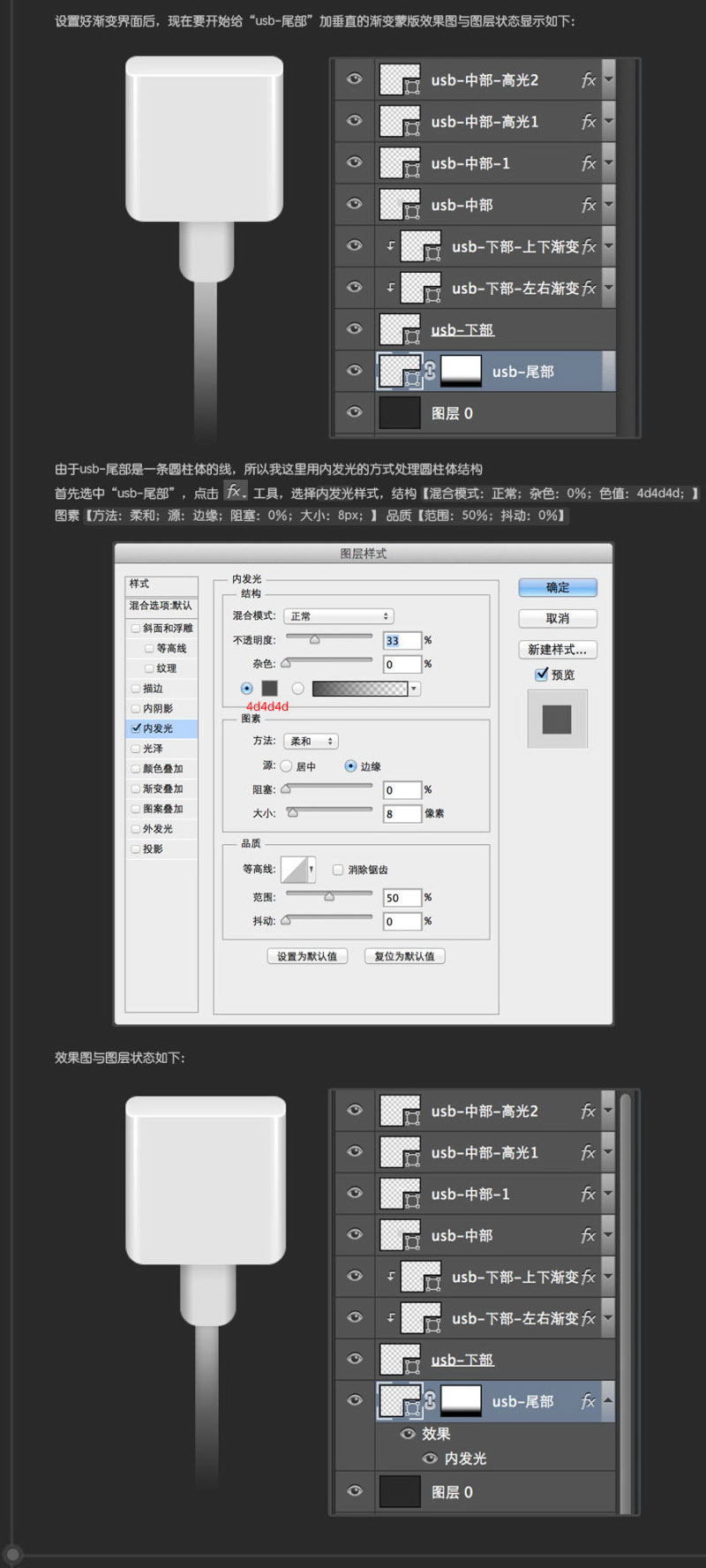The width and height of the screenshot is (706, 1568).
Task: Click 新建样式... button
Action: pyautogui.click(x=558, y=649)
